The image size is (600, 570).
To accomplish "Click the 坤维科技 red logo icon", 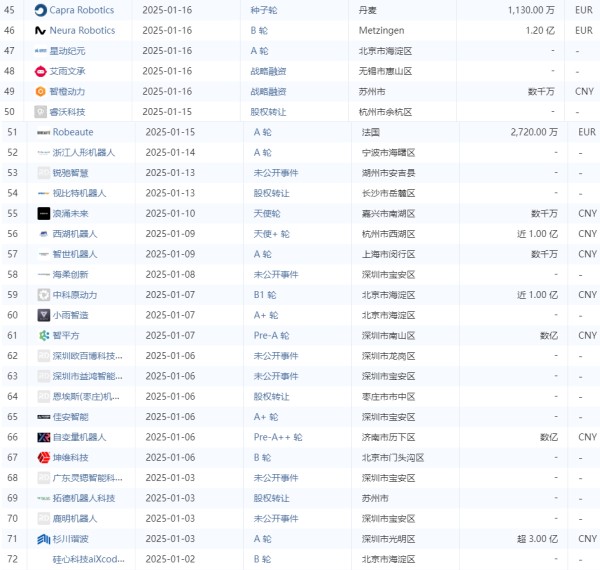I will point(44,457).
